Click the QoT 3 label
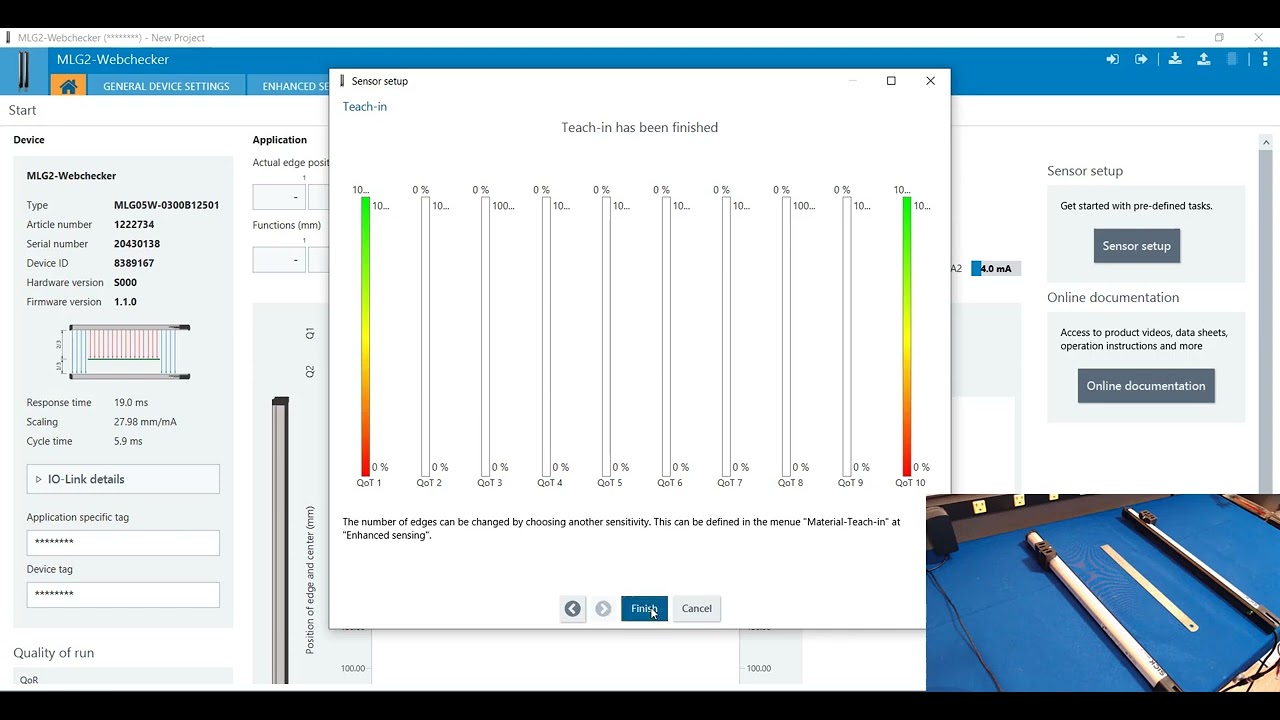The image size is (1280, 720). pos(490,483)
